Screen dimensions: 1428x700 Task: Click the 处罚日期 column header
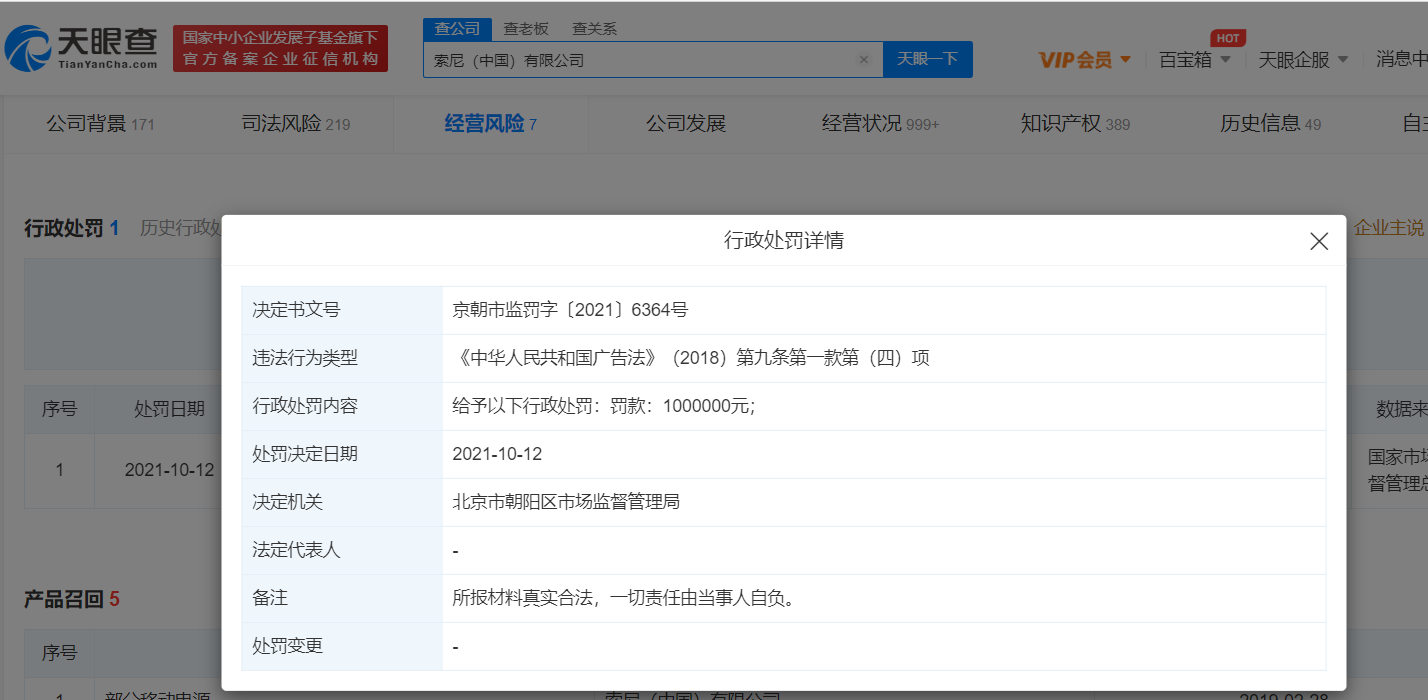(169, 409)
